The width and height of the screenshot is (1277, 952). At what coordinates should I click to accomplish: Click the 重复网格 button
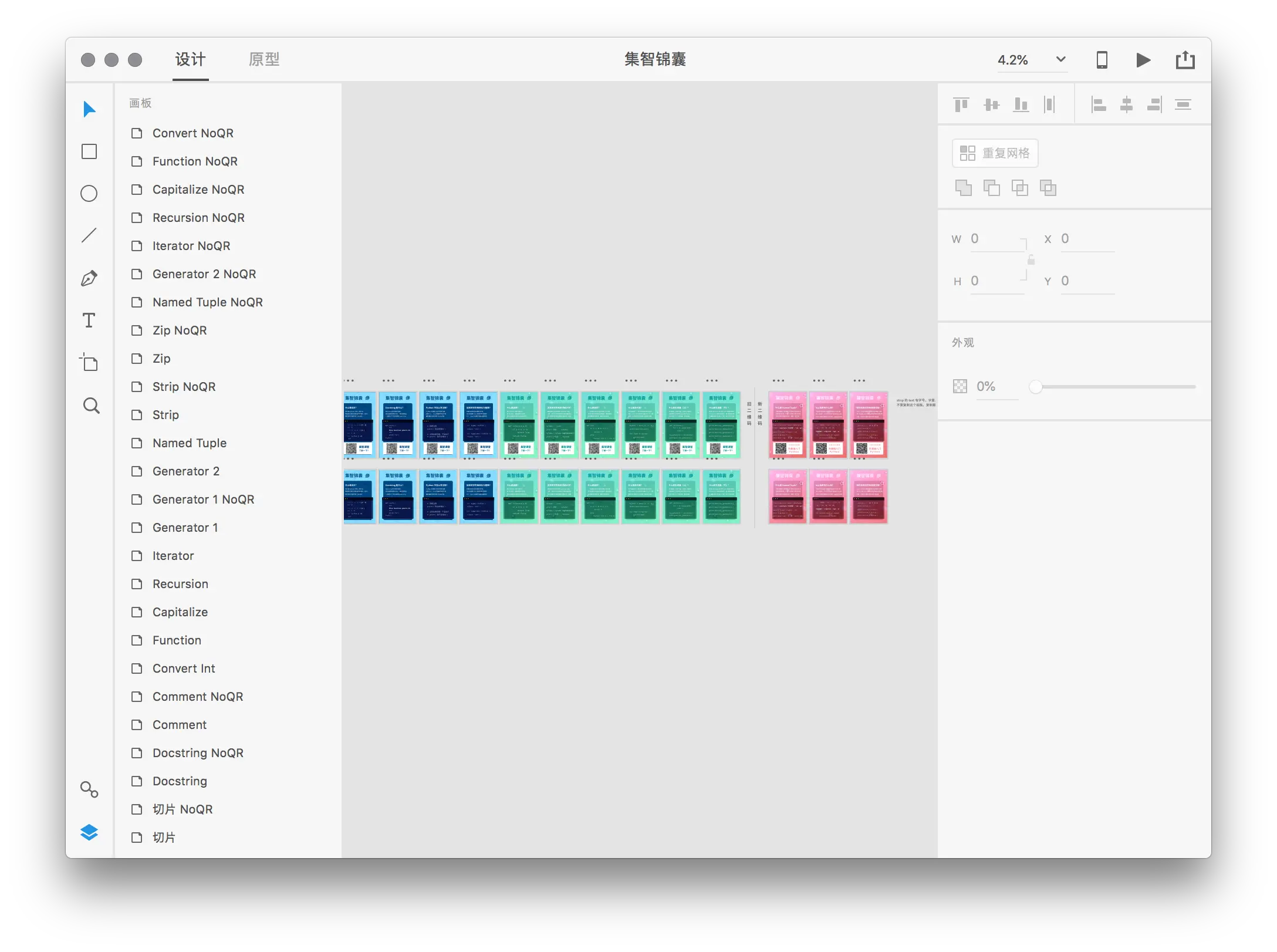(x=995, y=153)
